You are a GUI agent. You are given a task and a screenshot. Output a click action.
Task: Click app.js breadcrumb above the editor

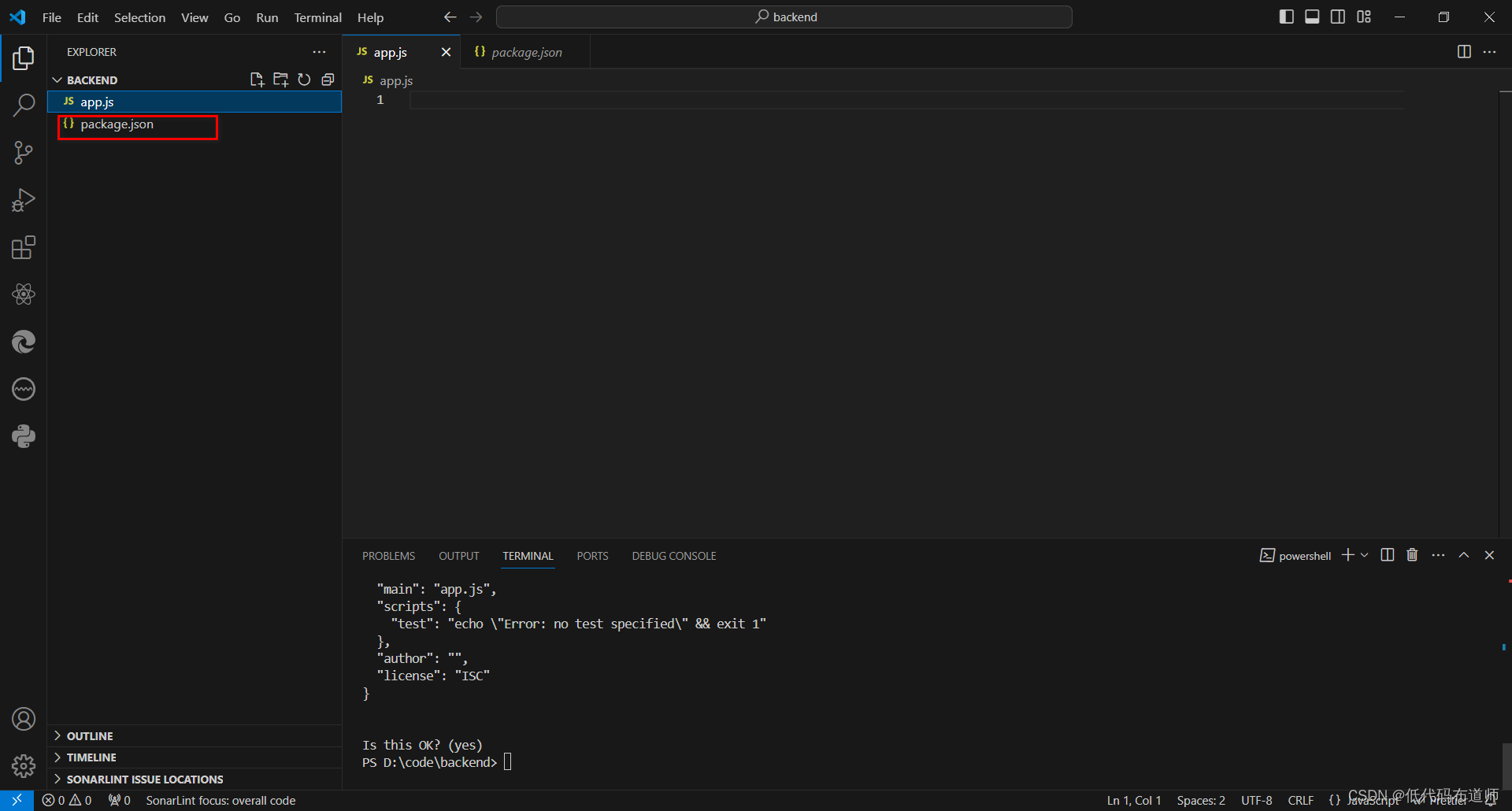click(387, 80)
